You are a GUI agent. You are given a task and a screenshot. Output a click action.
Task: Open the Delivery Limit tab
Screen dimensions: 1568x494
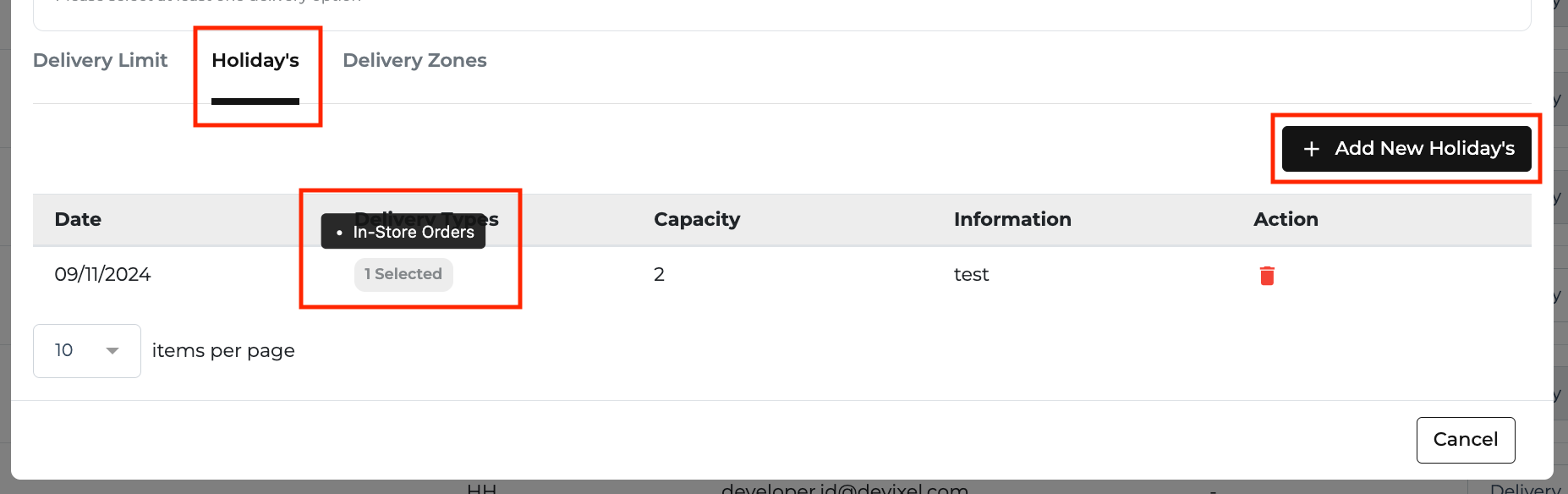(x=100, y=60)
